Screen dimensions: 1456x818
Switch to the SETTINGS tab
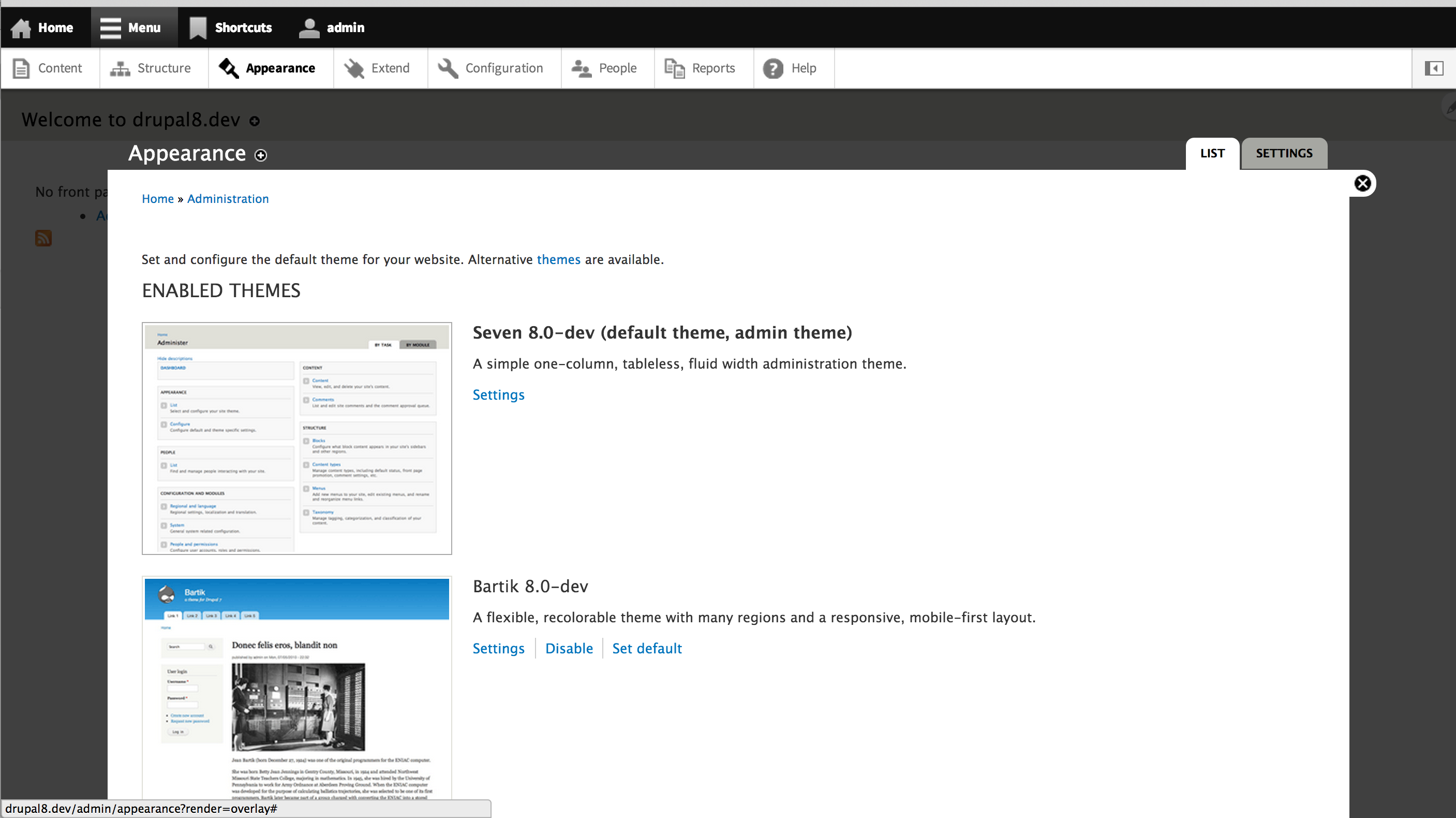tap(1284, 153)
